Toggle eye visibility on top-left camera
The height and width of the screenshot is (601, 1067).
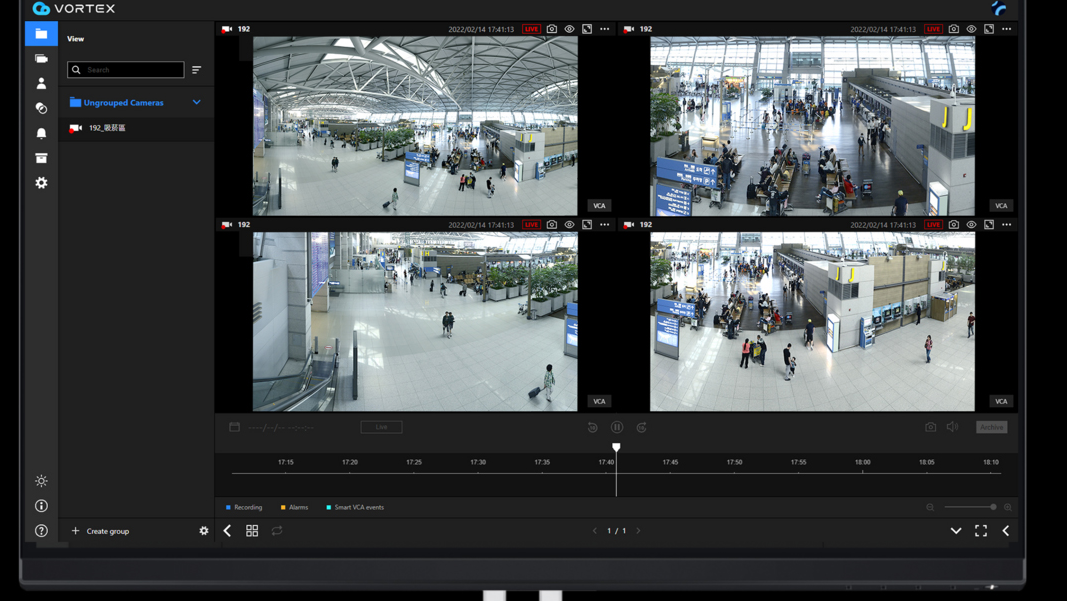pos(570,29)
